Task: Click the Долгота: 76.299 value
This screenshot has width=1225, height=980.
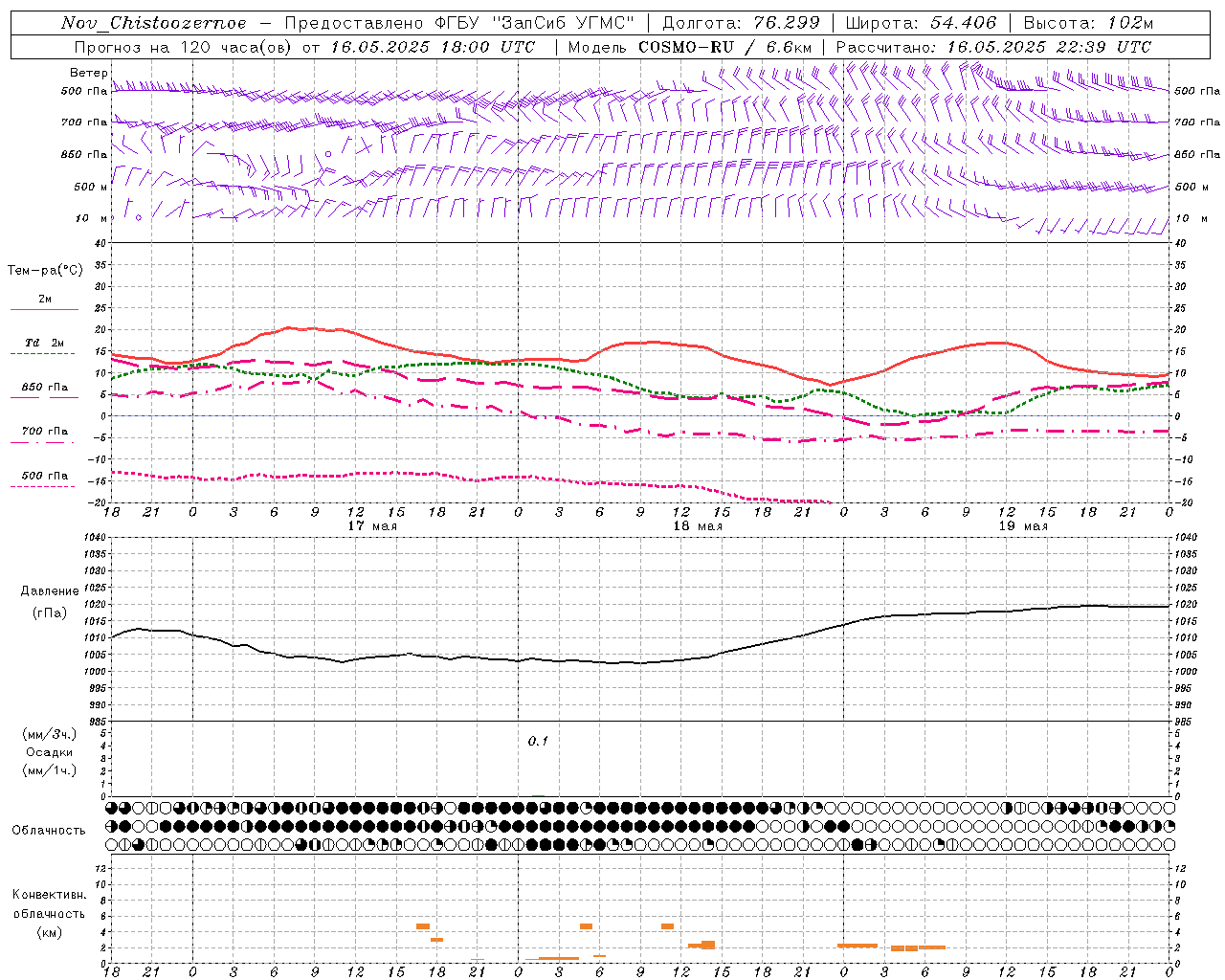Action: pyautogui.click(x=742, y=23)
